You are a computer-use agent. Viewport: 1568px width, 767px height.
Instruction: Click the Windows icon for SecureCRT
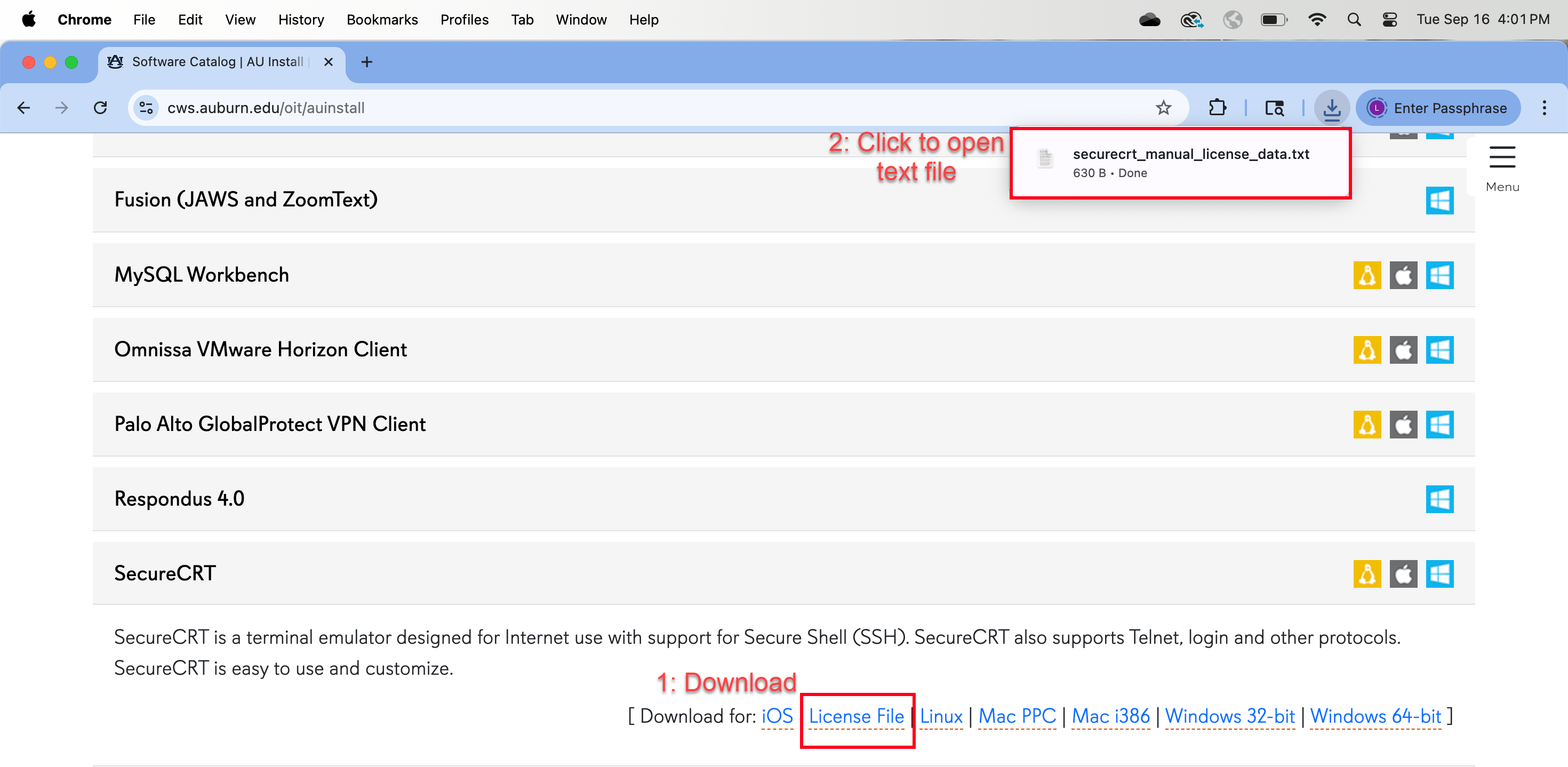(x=1439, y=574)
